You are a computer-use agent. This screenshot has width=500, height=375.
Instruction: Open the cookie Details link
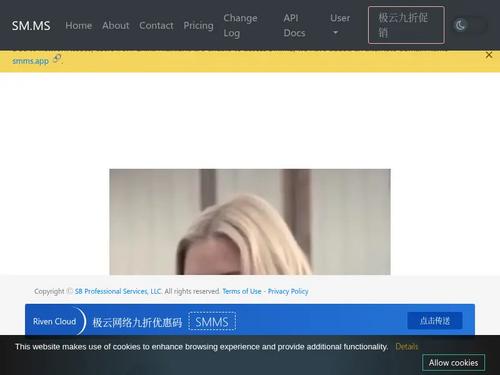(x=406, y=347)
